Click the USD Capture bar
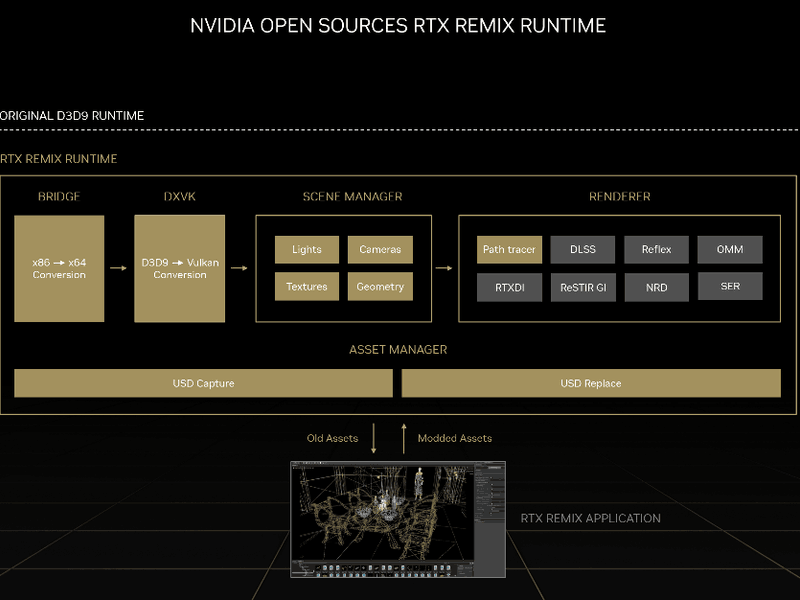Viewport: 800px width, 600px height. (204, 383)
